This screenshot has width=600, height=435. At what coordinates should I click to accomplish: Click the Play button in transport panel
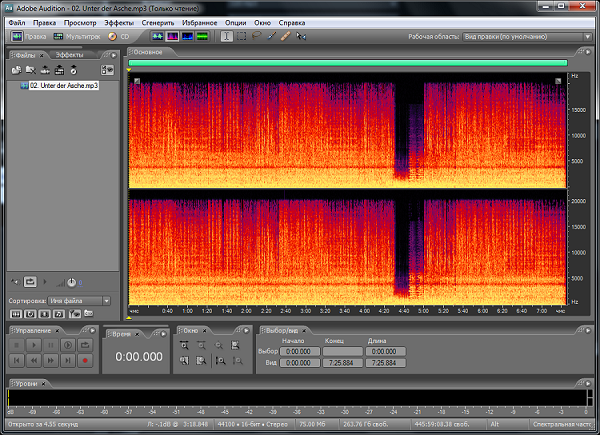click(34, 345)
